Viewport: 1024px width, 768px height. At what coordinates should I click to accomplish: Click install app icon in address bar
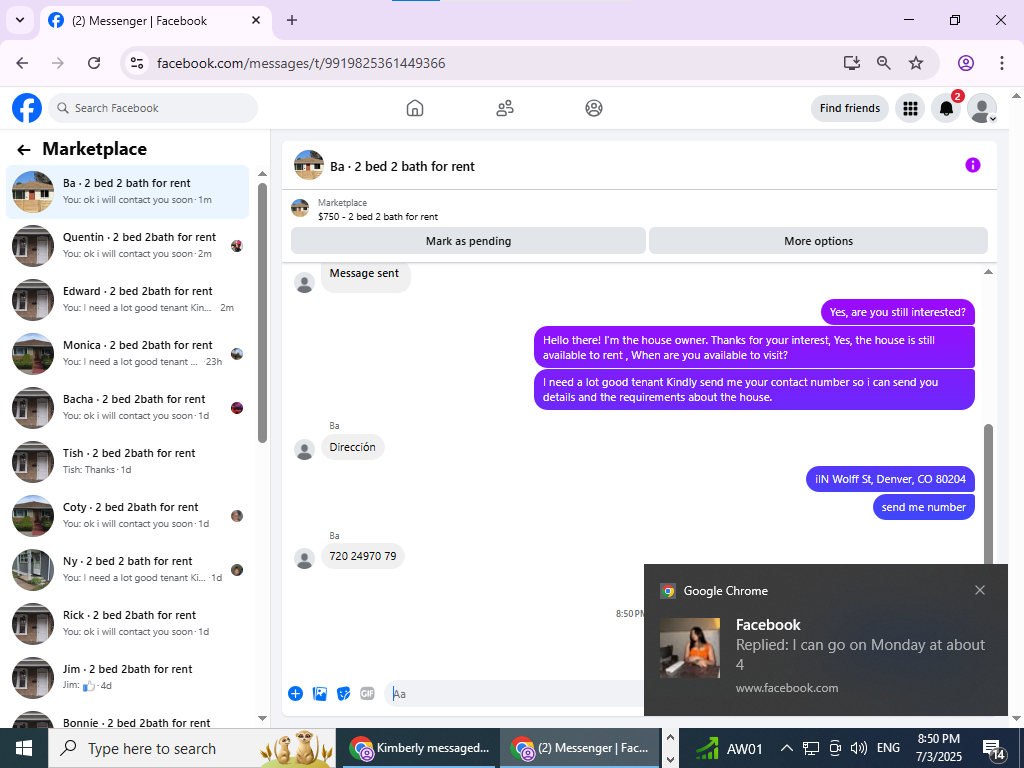(852, 63)
